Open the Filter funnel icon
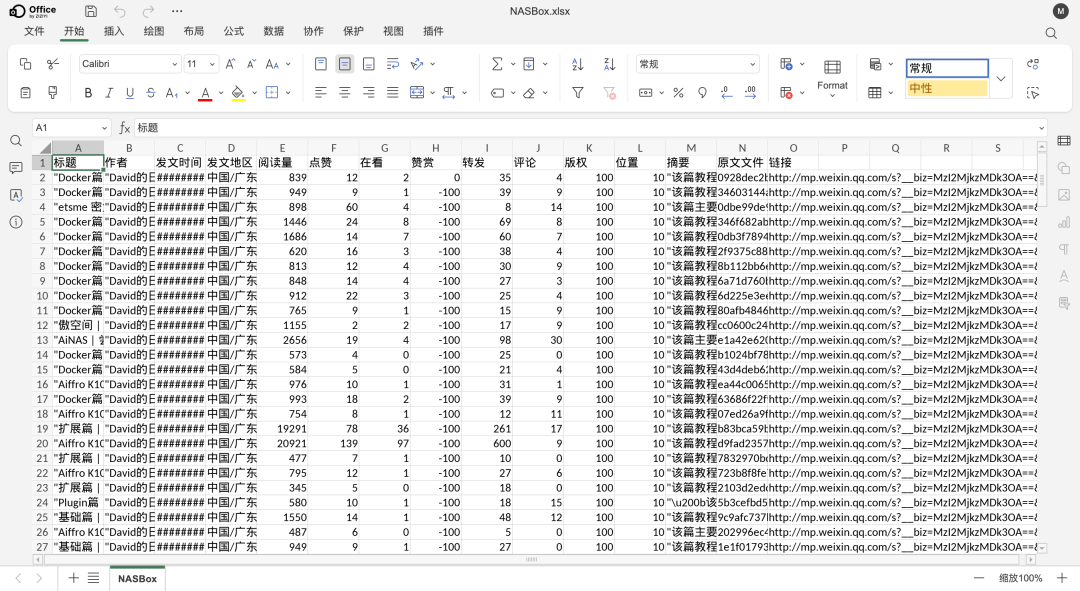 577,92
